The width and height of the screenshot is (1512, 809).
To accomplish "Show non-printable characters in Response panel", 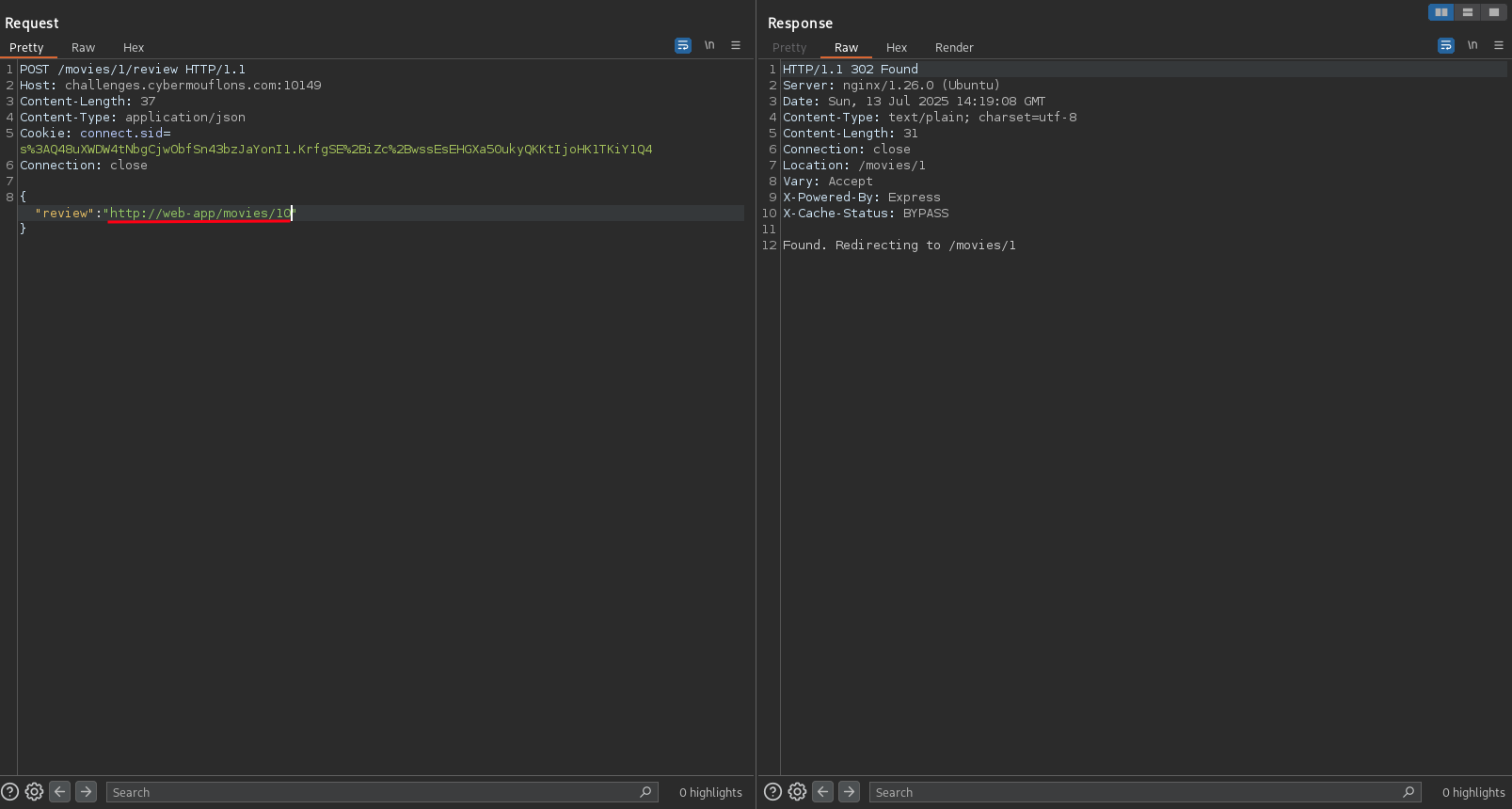I will [x=1472, y=45].
